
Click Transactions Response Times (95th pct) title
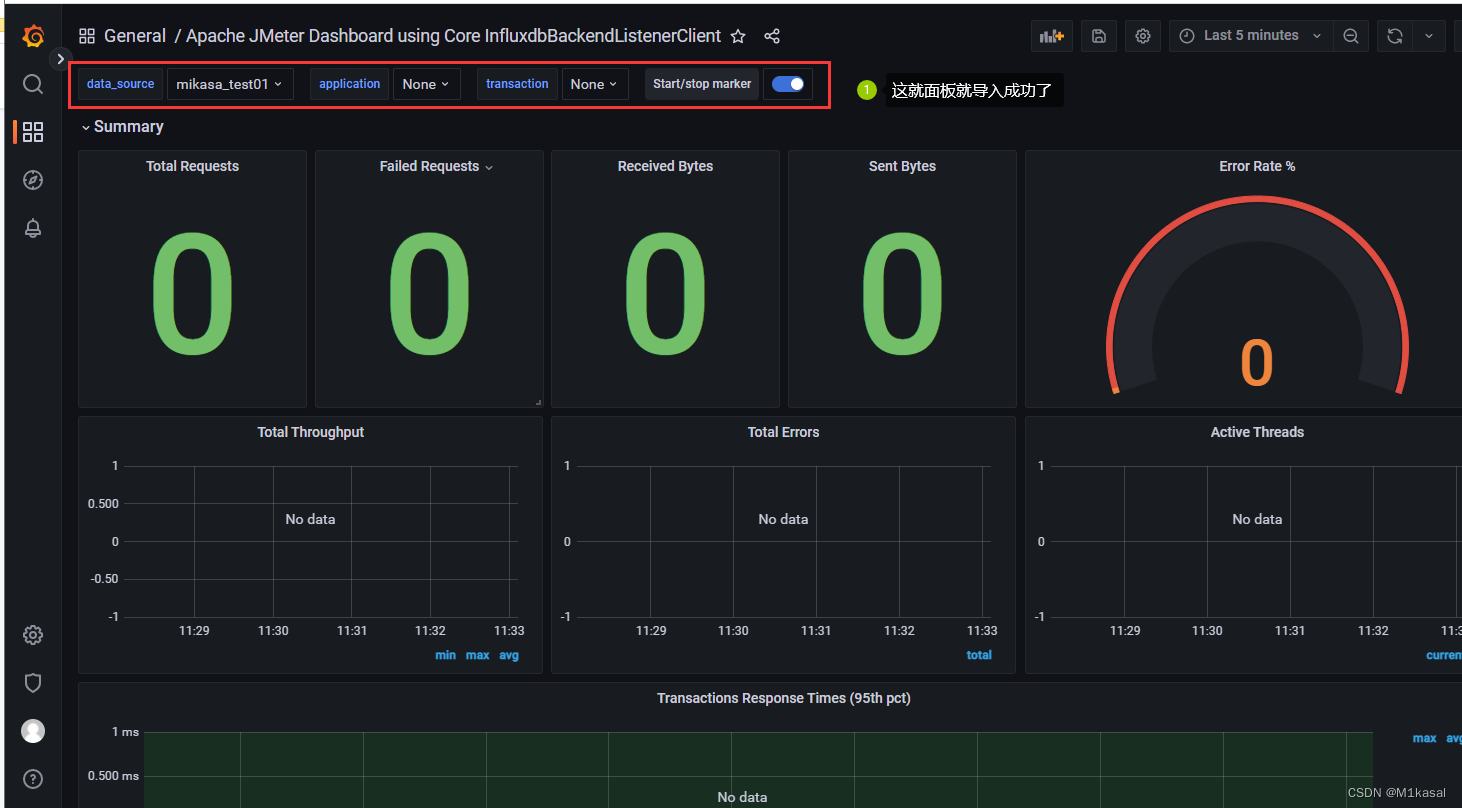click(x=783, y=698)
